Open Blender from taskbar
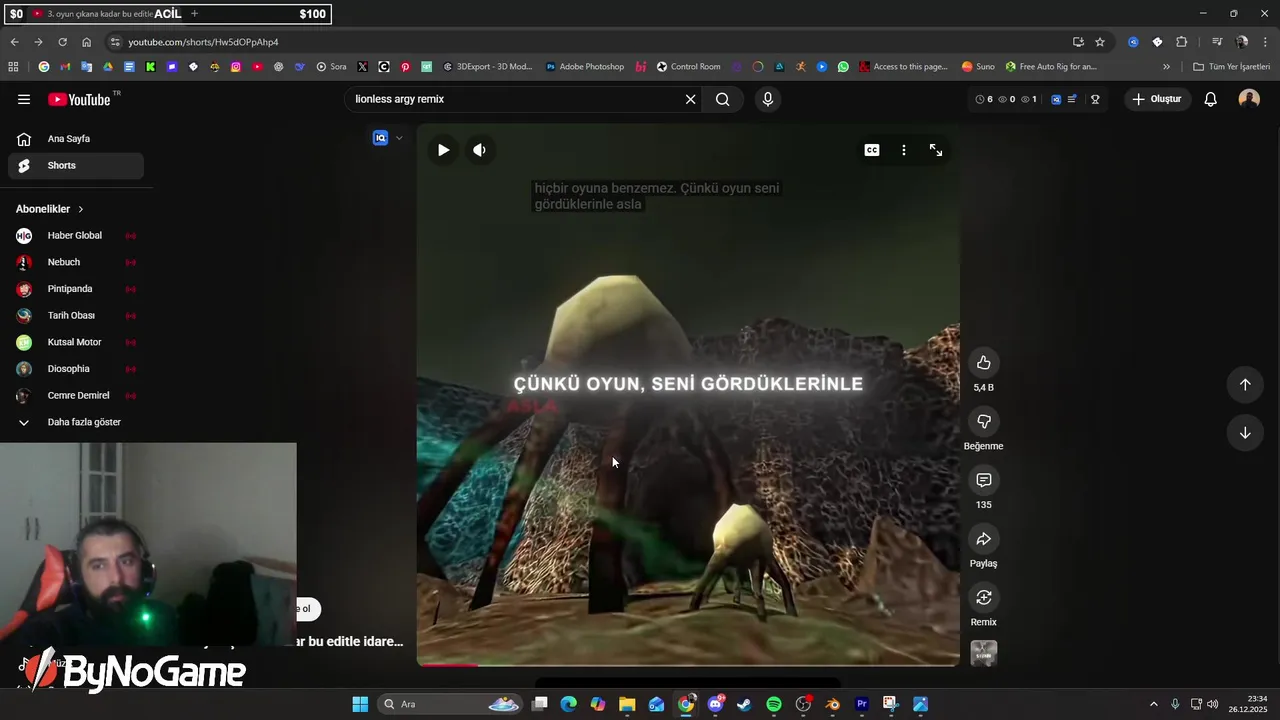This screenshot has width=1280, height=720. tap(832, 704)
